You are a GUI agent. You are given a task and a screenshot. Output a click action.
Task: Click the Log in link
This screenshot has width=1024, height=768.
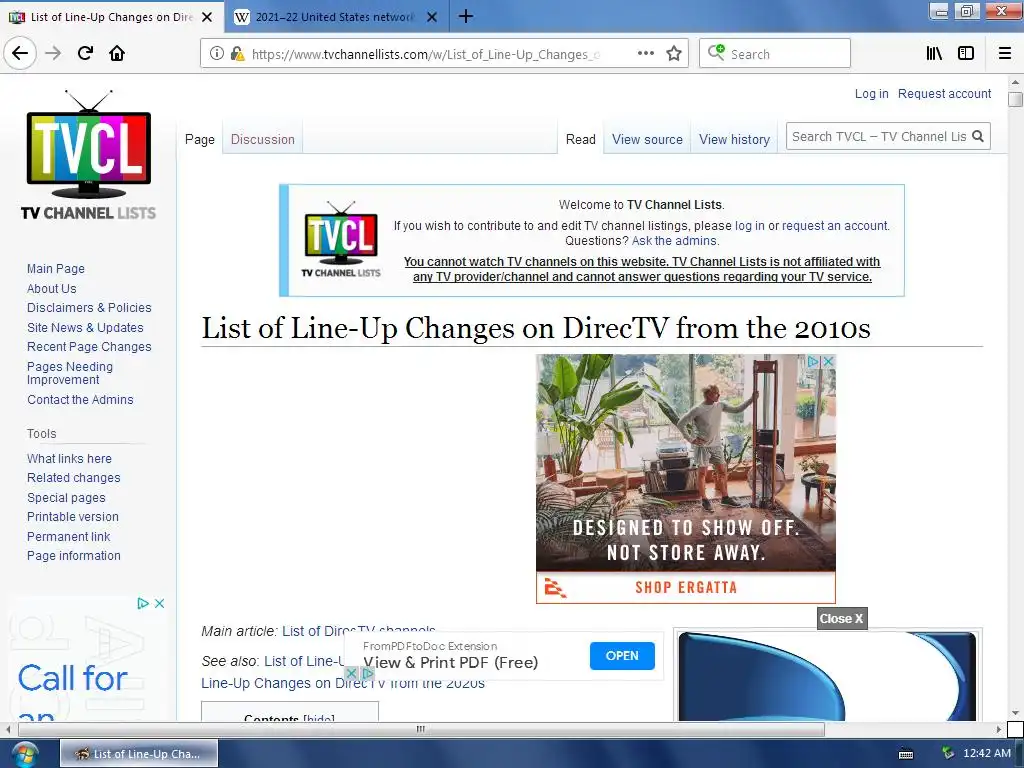coord(872,93)
